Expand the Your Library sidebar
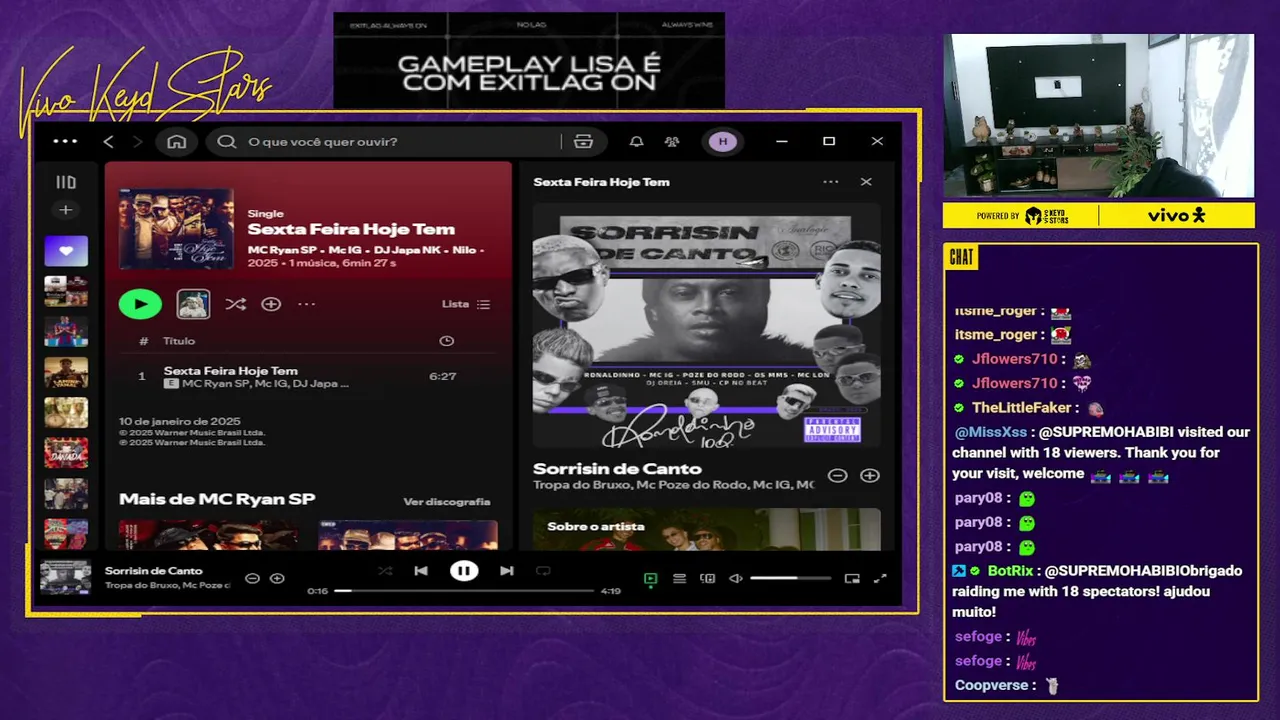This screenshot has width=1280, height=720. point(66,182)
